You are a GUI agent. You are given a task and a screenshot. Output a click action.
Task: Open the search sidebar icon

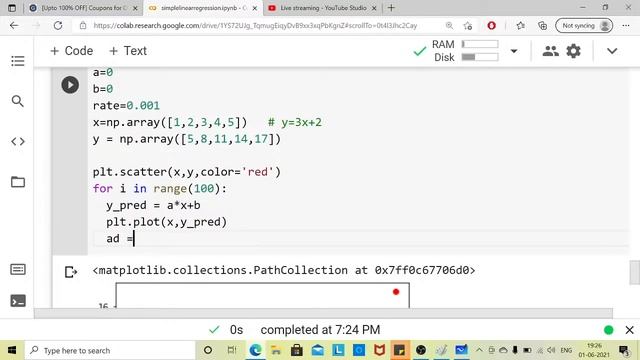tap(18, 101)
